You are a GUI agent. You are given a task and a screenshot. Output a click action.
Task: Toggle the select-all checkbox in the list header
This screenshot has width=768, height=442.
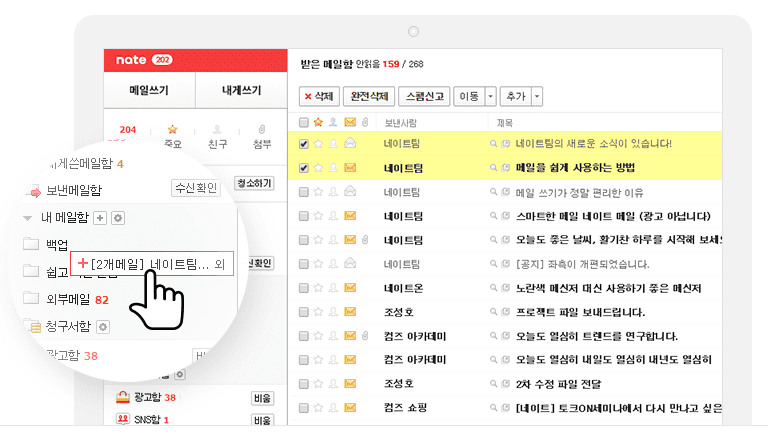click(304, 122)
